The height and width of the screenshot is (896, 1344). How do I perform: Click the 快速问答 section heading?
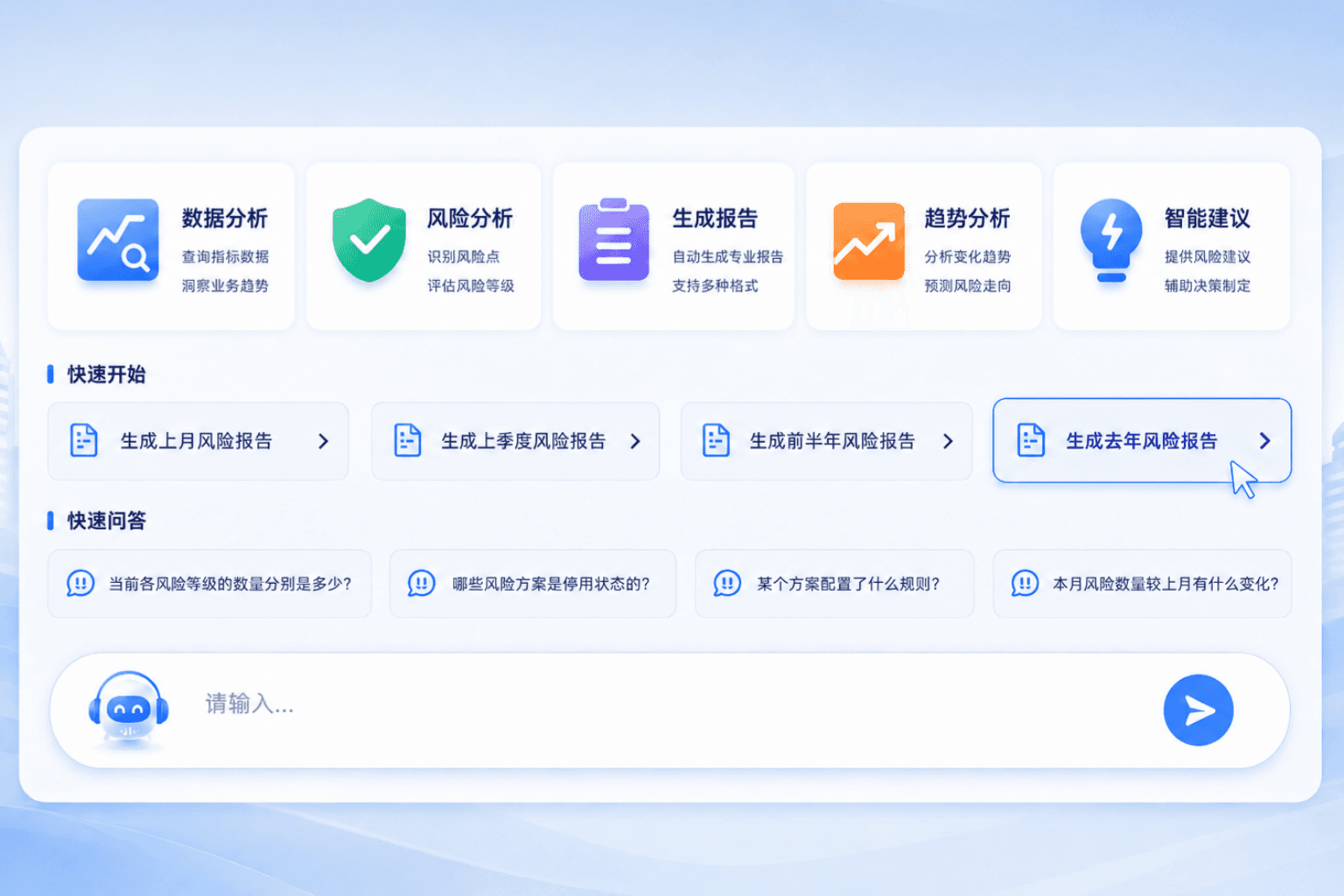[107, 521]
